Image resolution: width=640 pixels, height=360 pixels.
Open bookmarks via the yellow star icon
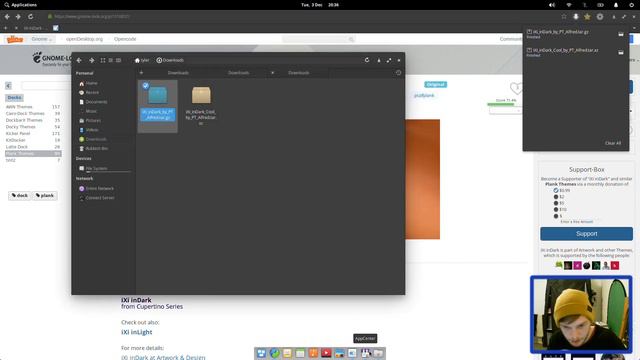(x=587, y=17)
